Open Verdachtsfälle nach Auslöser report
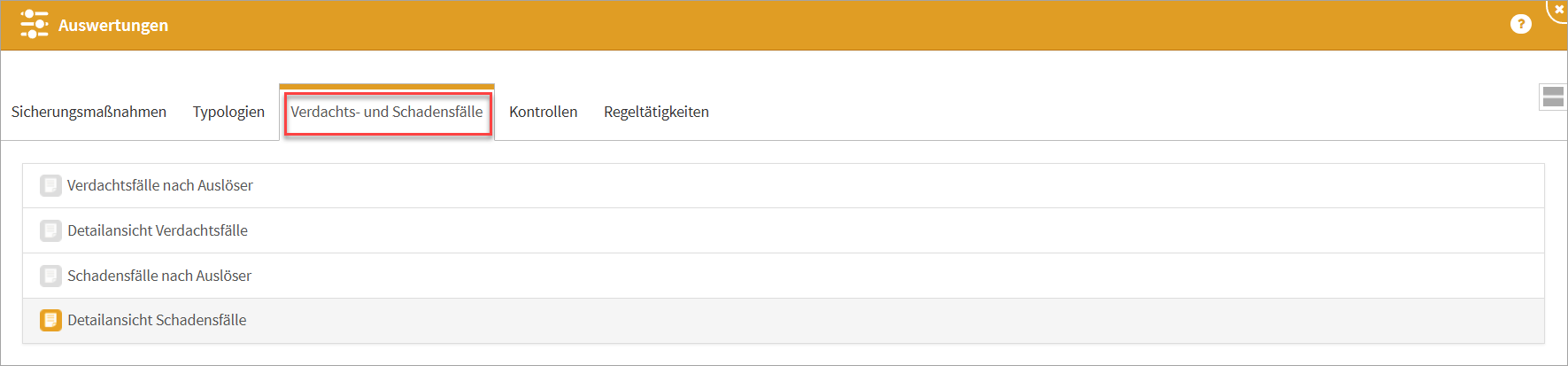This screenshot has width=1568, height=366. 160,185
